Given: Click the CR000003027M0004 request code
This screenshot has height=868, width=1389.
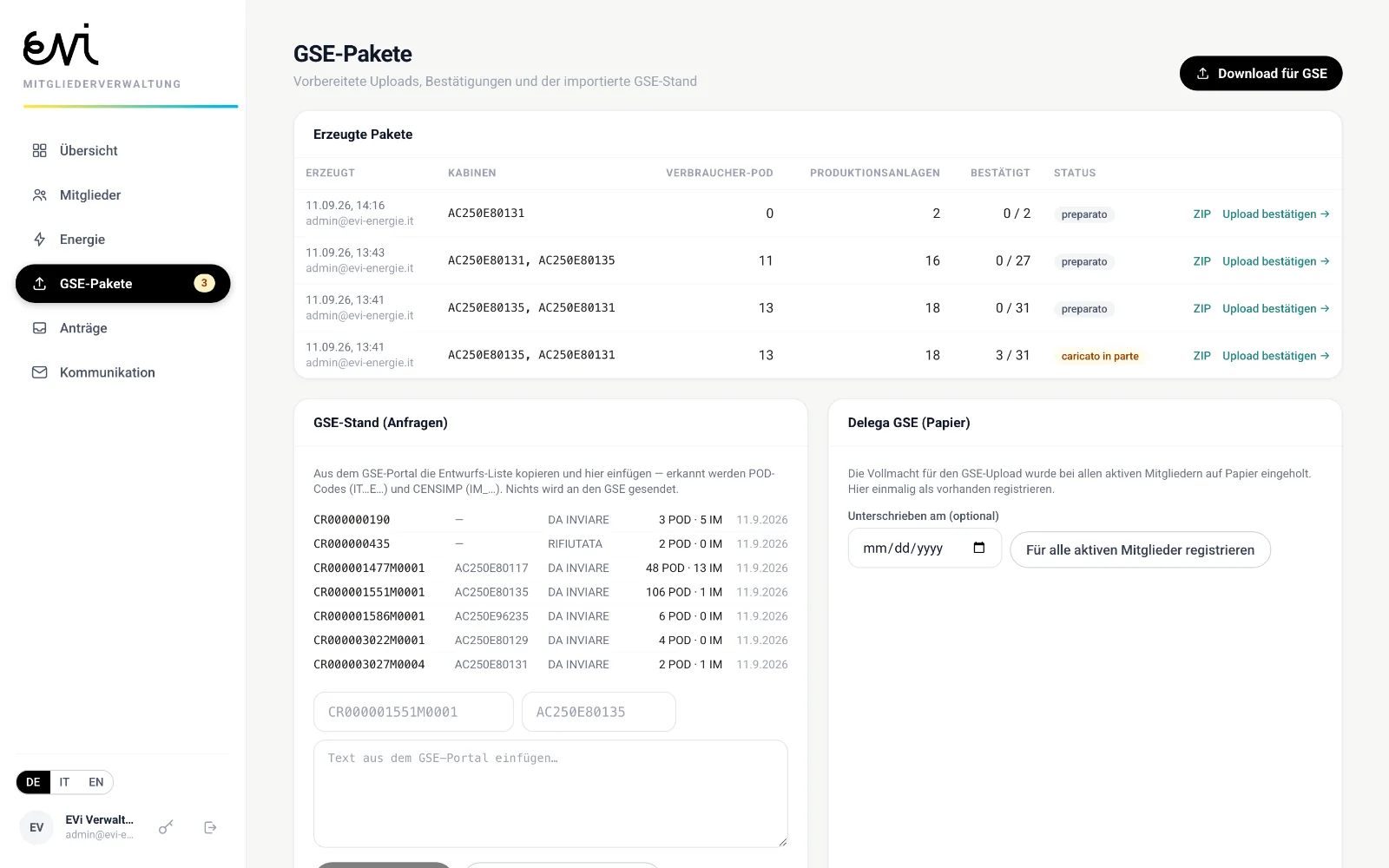Looking at the screenshot, I should tap(369, 665).
